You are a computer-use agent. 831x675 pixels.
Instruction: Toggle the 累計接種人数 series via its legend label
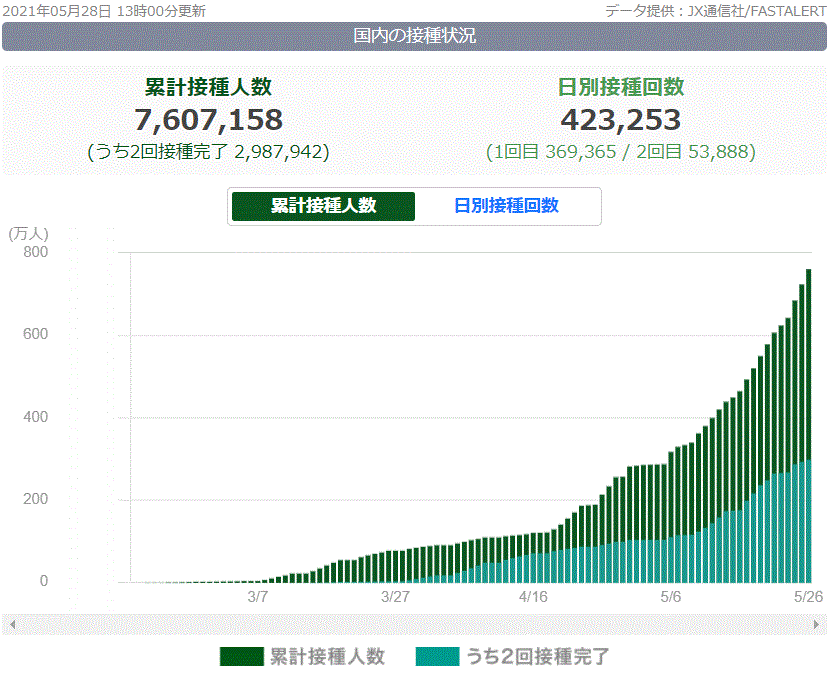[326, 657]
